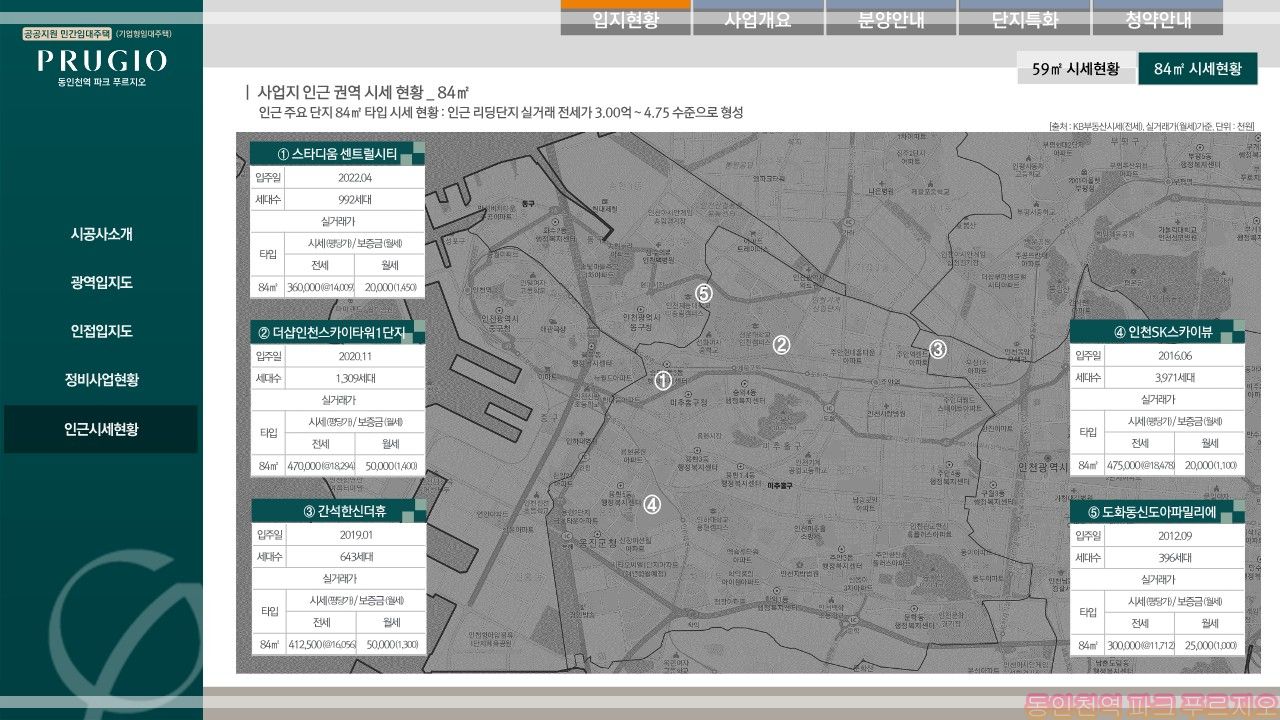Viewport: 1280px width, 720px height.
Task: Click the 643세대 household count cell
Action: pos(355,557)
